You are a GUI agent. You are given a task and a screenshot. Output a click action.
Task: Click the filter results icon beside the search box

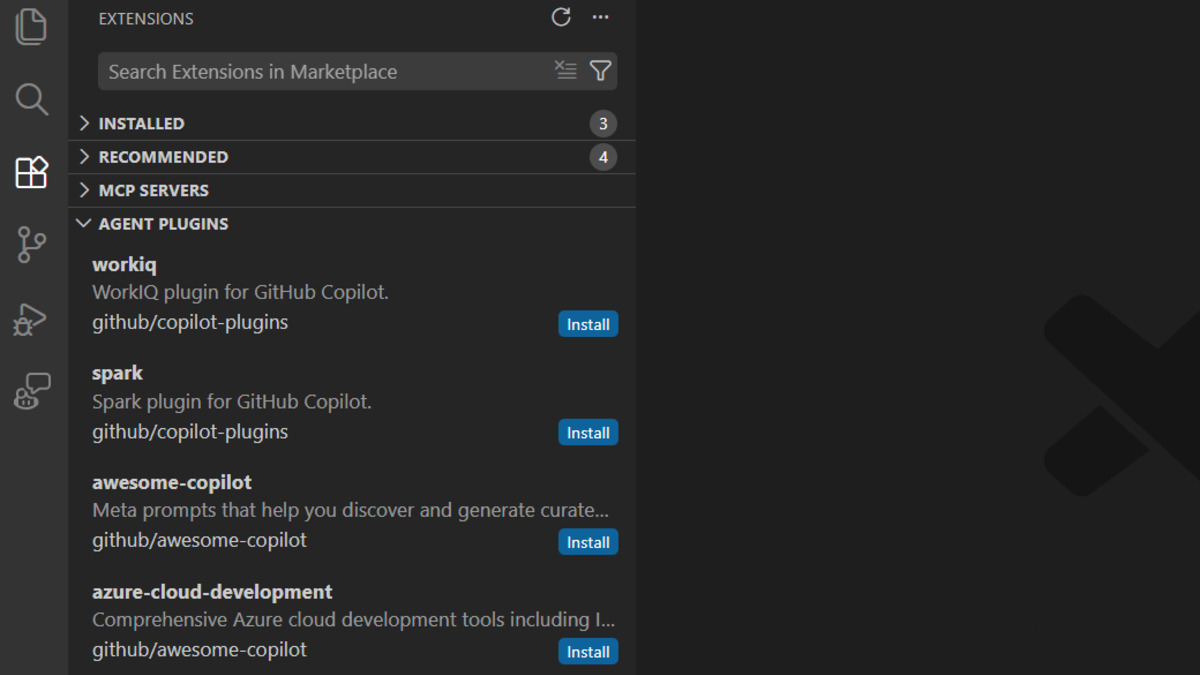point(566,70)
